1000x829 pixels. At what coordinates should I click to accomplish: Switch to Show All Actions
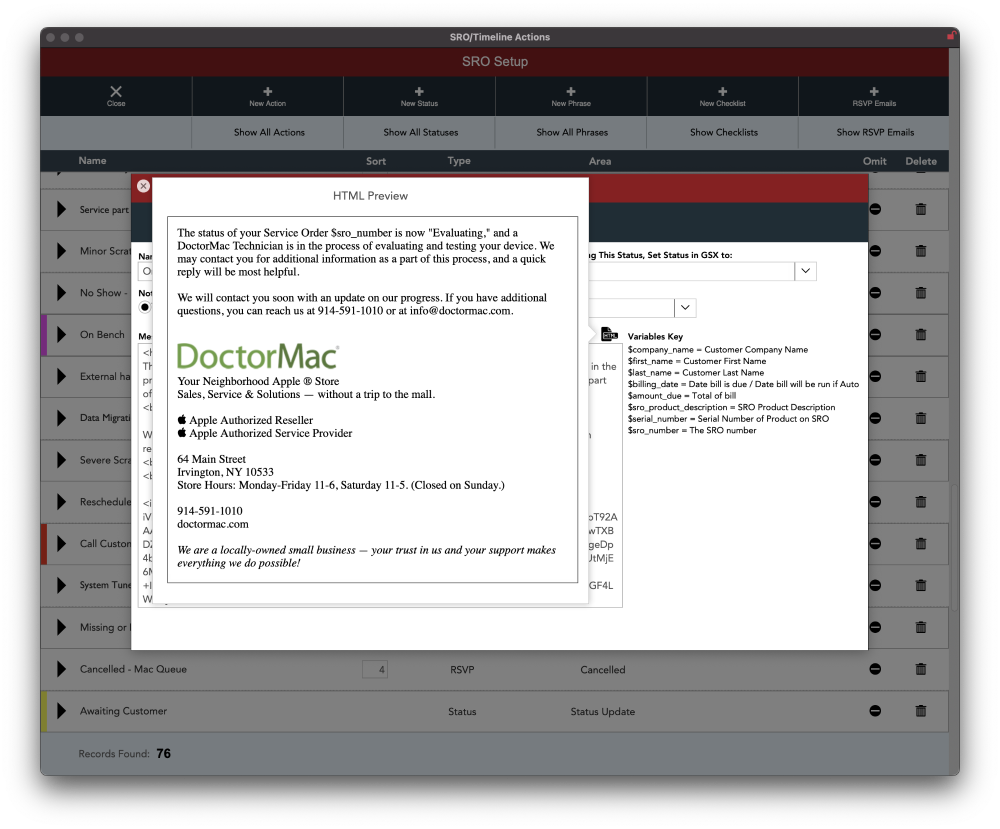tap(269, 132)
